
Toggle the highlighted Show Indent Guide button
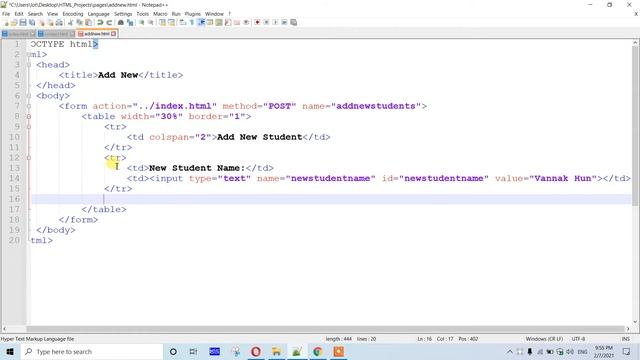click(x=201, y=22)
